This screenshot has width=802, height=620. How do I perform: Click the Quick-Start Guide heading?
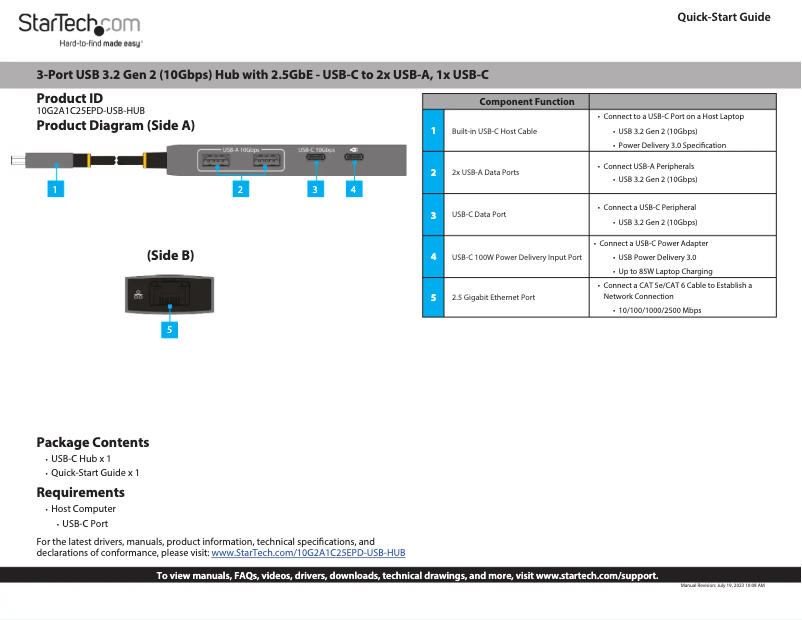point(723,16)
